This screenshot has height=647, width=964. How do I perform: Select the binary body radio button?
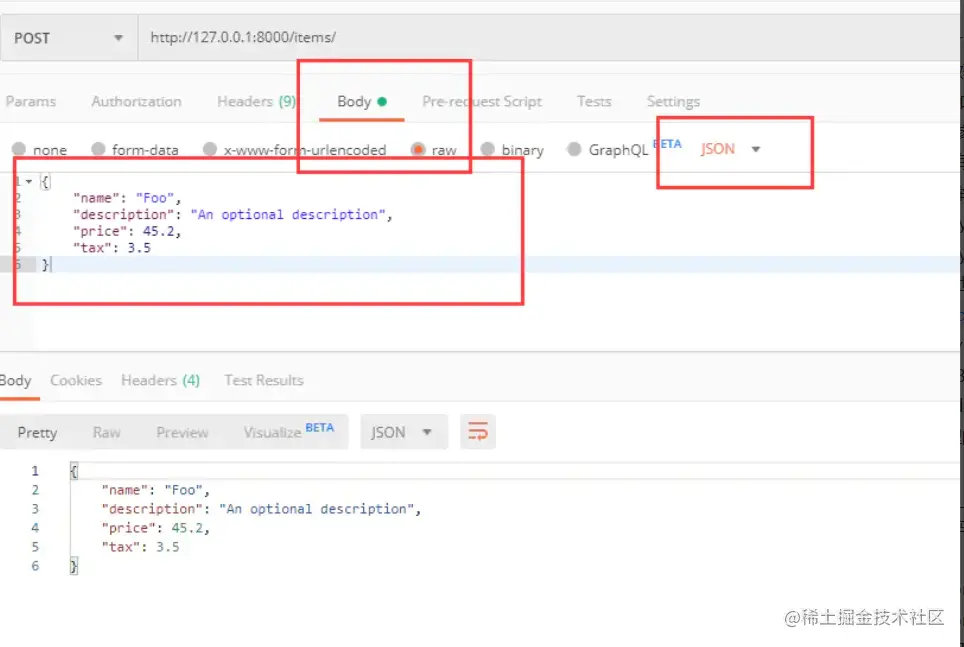pyautogui.click(x=488, y=149)
